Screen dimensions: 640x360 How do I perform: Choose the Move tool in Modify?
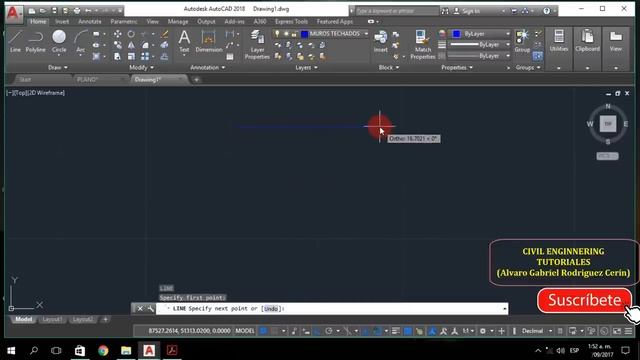pyautogui.click(x=118, y=34)
